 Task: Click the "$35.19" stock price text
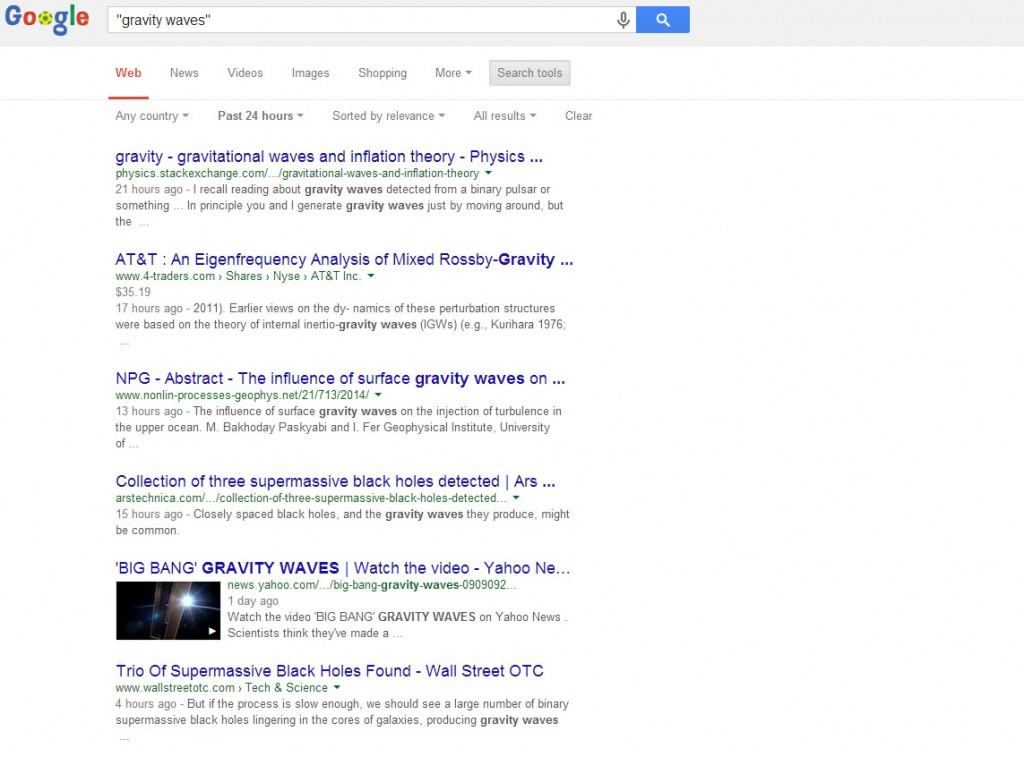133,292
